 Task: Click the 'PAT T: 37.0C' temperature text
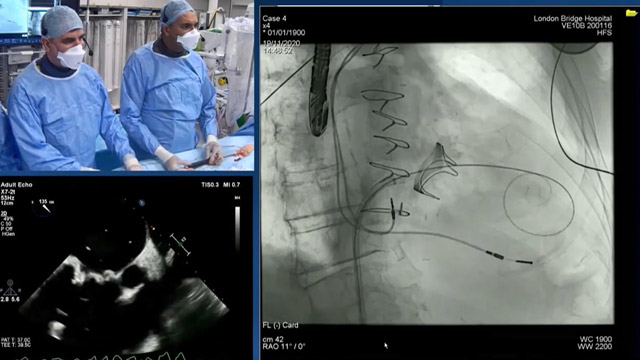(x=16, y=340)
